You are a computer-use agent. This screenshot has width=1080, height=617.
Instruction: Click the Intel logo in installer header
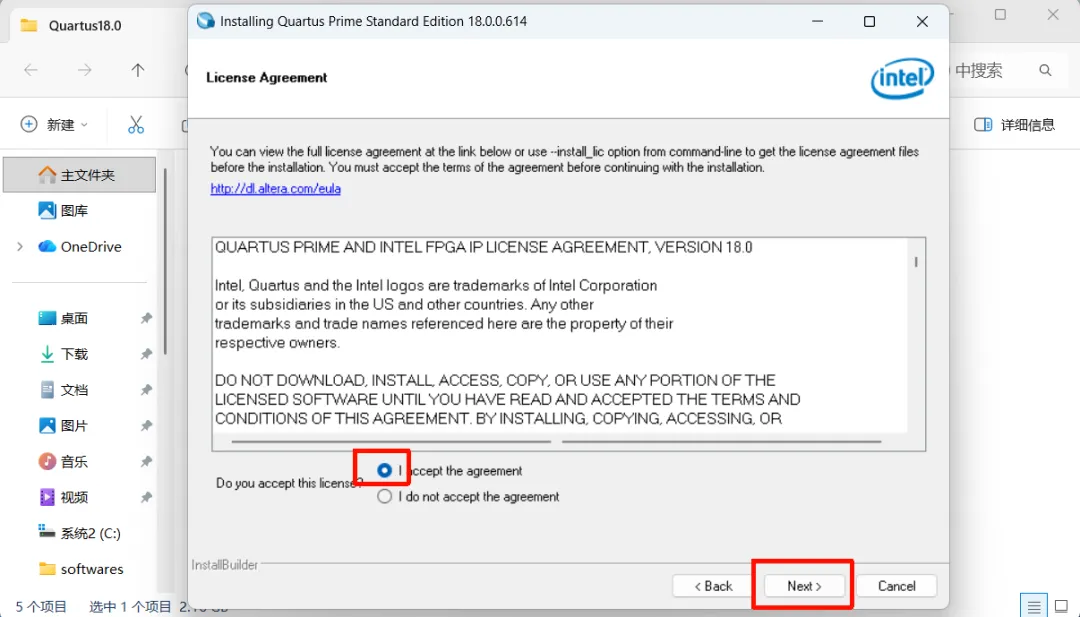coord(902,78)
